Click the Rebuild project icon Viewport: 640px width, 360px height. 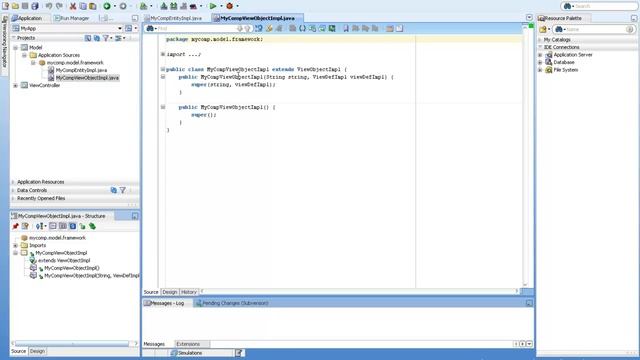[x=173, y=6]
